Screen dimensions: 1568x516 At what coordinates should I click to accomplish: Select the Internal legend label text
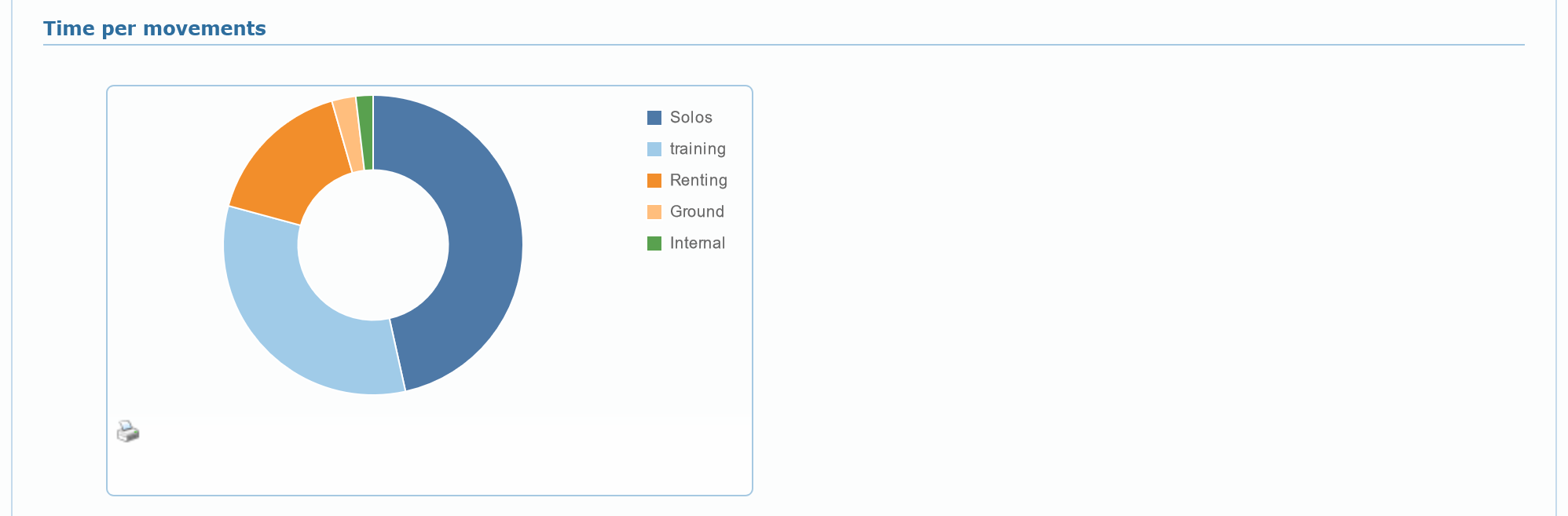pyautogui.click(x=698, y=243)
